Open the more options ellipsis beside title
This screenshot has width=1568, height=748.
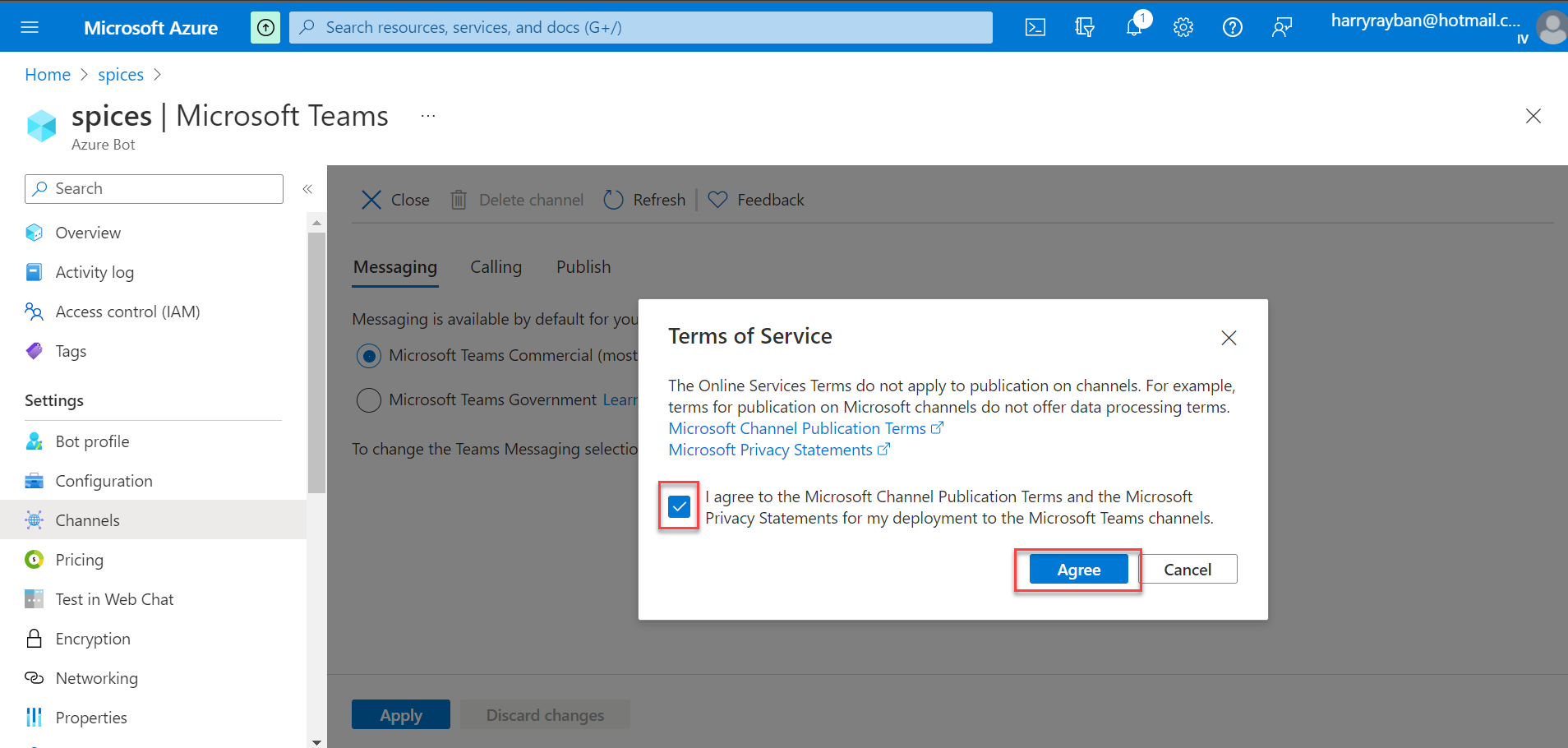(428, 116)
